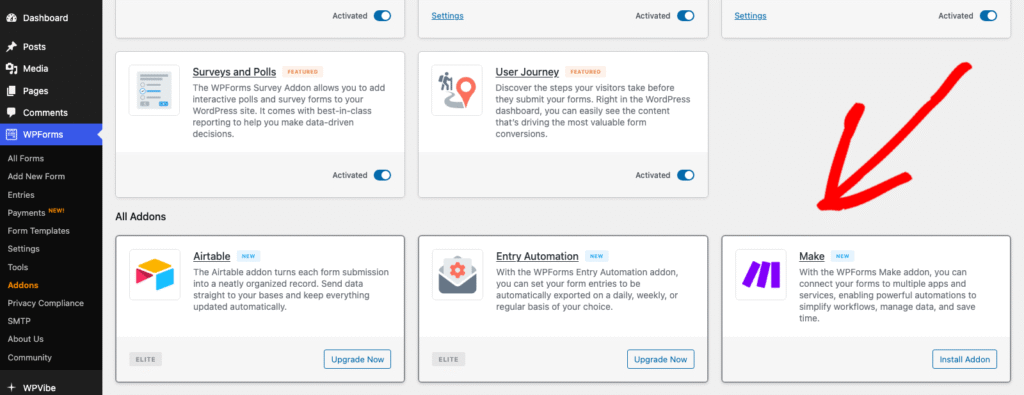Click Install Addon for Make
Screen dimensions: 1024x395
pyautogui.click(x=965, y=359)
